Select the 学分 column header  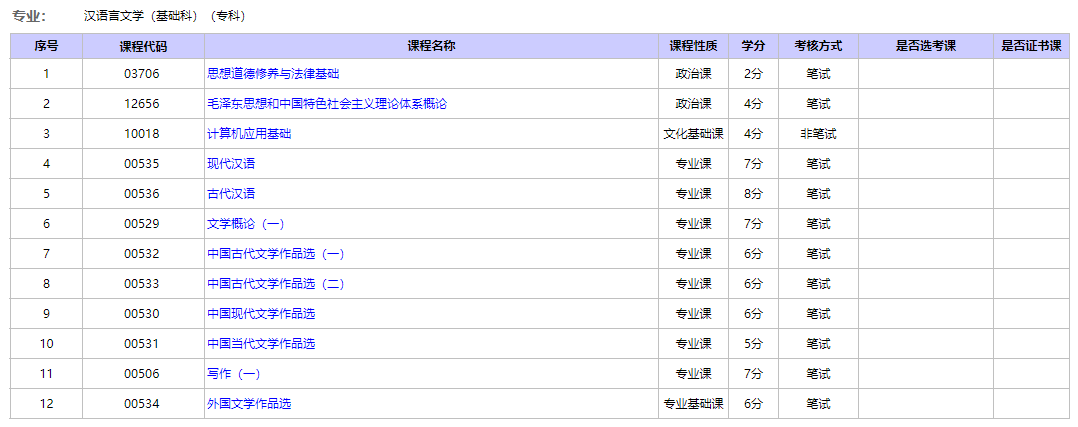tap(753, 46)
